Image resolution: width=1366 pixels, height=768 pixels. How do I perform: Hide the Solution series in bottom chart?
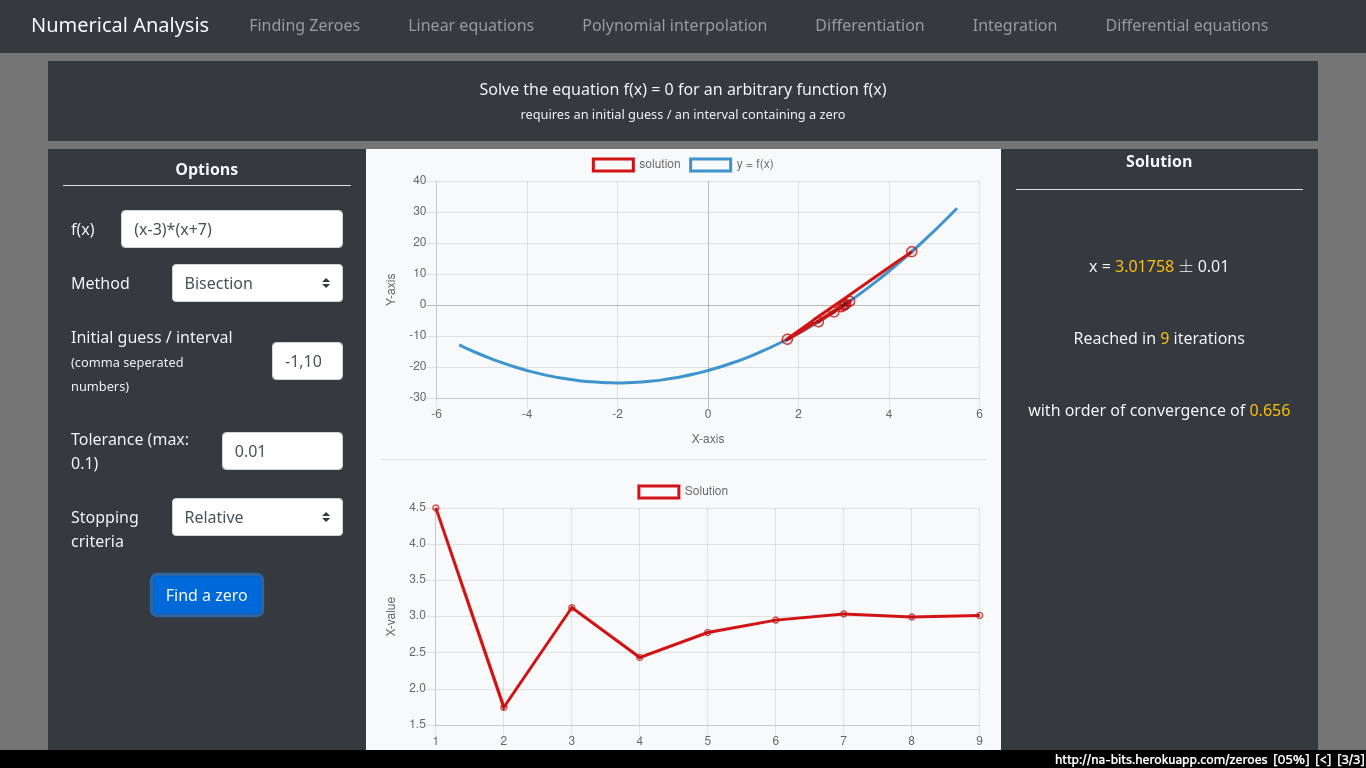[x=659, y=491]
